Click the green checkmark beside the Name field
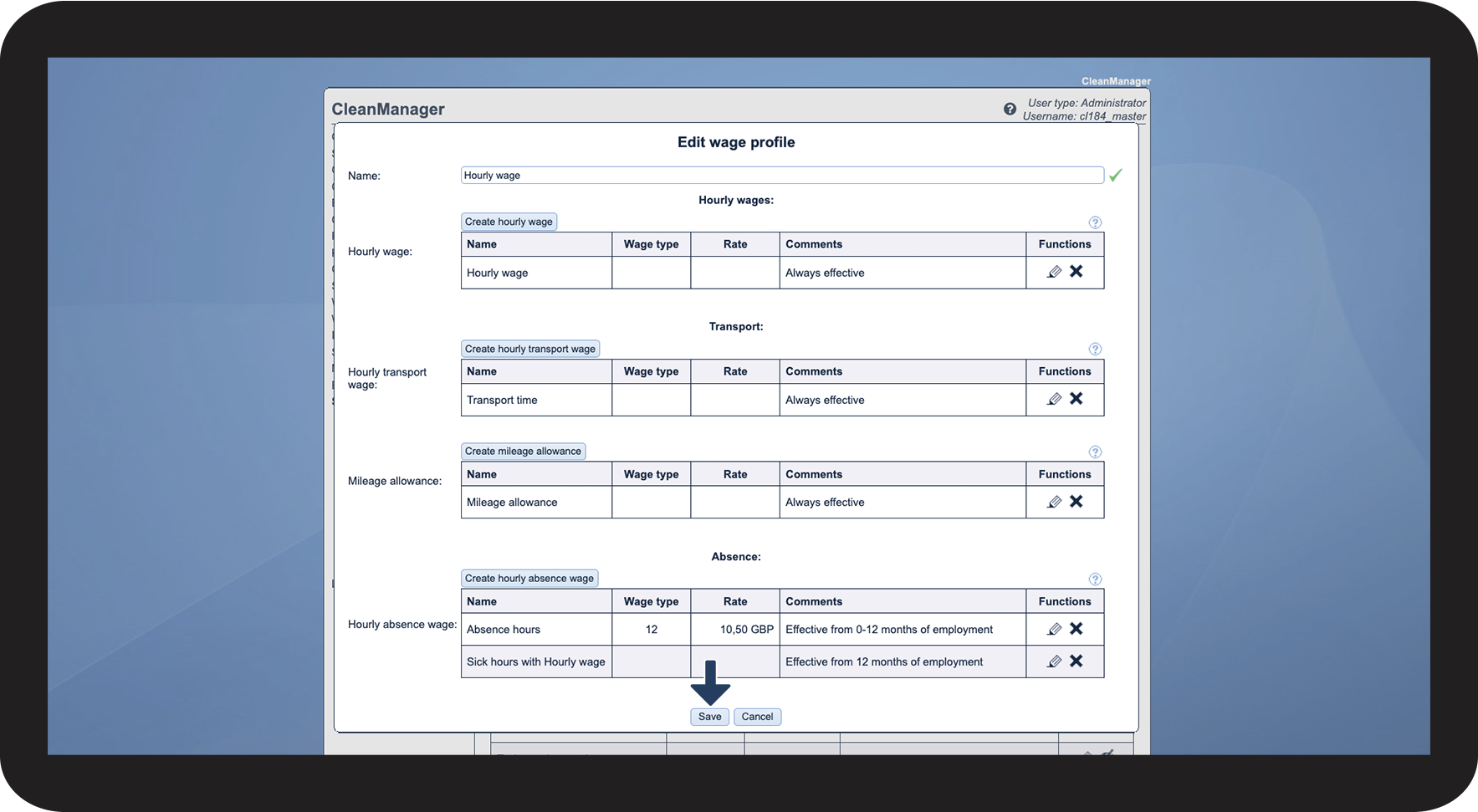This screenshot has height=812, width=1478. pyautogui.click(x=1115, y=175)
